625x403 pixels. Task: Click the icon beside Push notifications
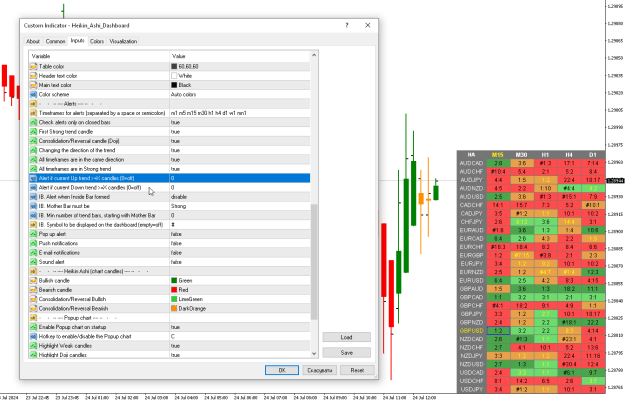pyautogui.click(x=33, y=243)
